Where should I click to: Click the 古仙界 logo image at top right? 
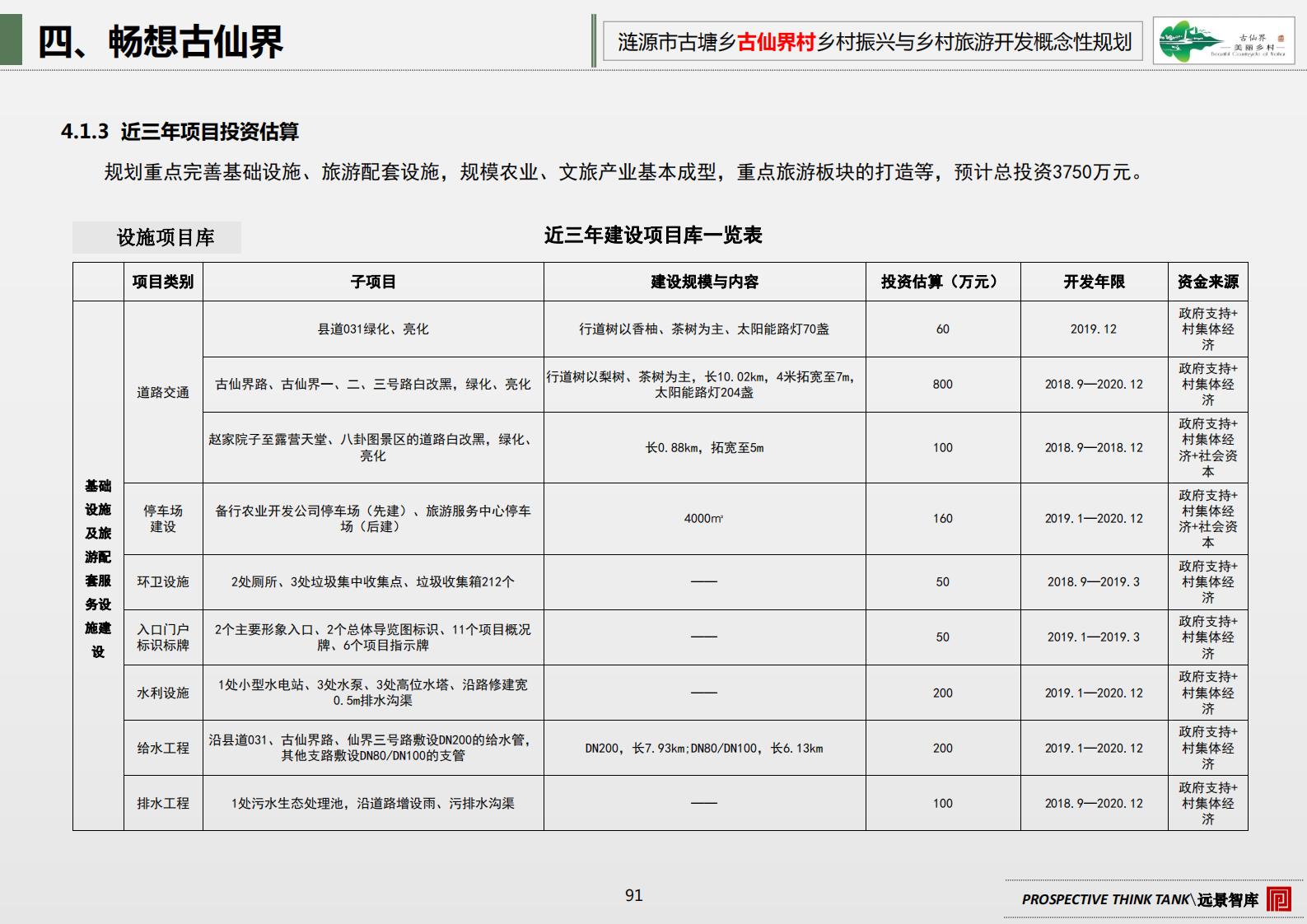[1224, 41]
